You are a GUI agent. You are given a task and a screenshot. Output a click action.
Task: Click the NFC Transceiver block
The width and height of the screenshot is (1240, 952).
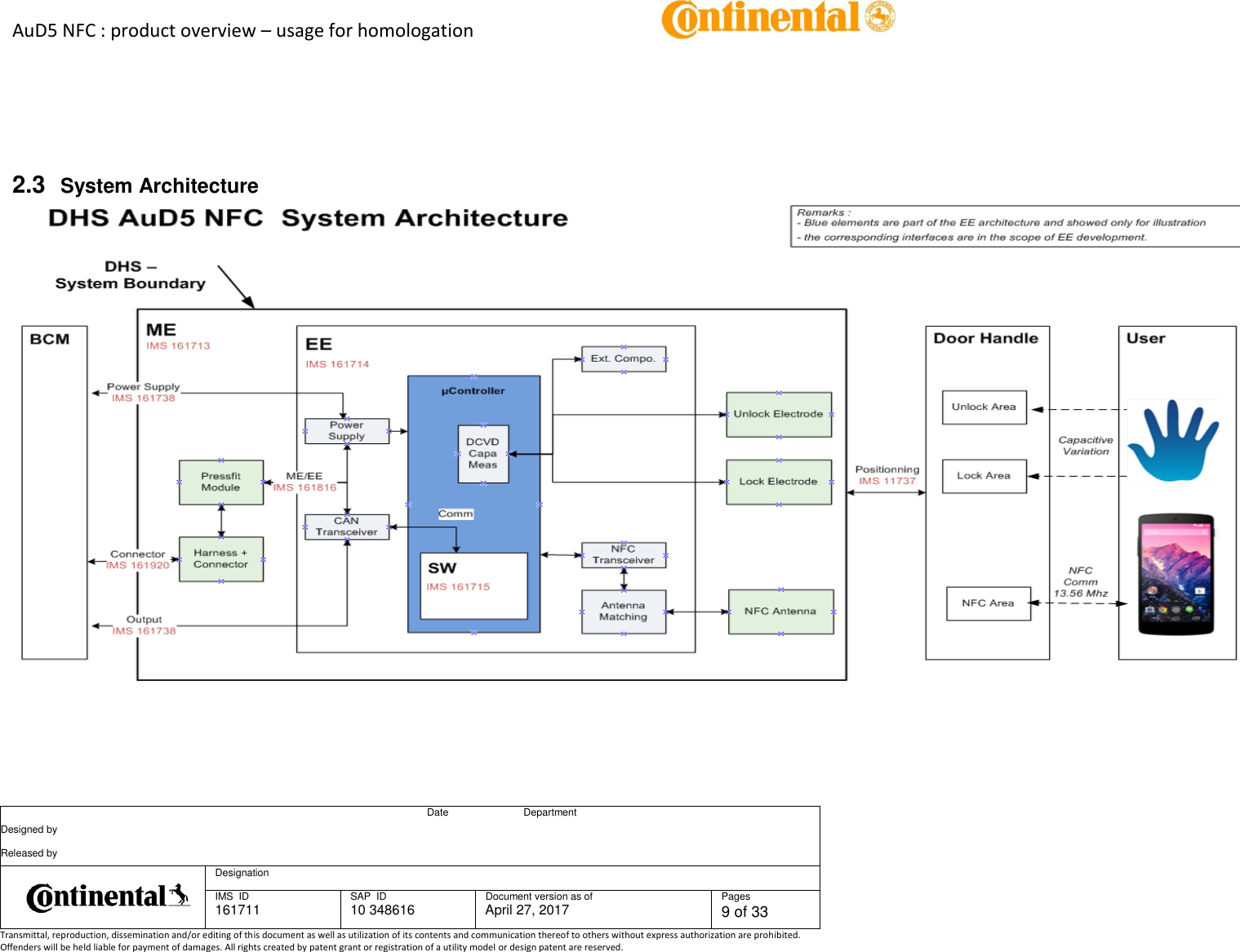[624, 555]
